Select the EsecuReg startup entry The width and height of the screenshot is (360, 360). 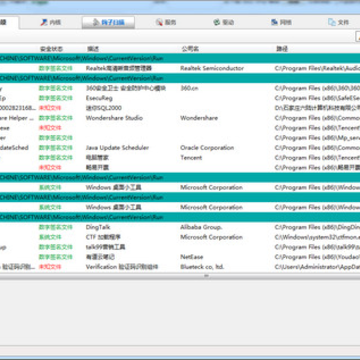(x=99, y=98)
